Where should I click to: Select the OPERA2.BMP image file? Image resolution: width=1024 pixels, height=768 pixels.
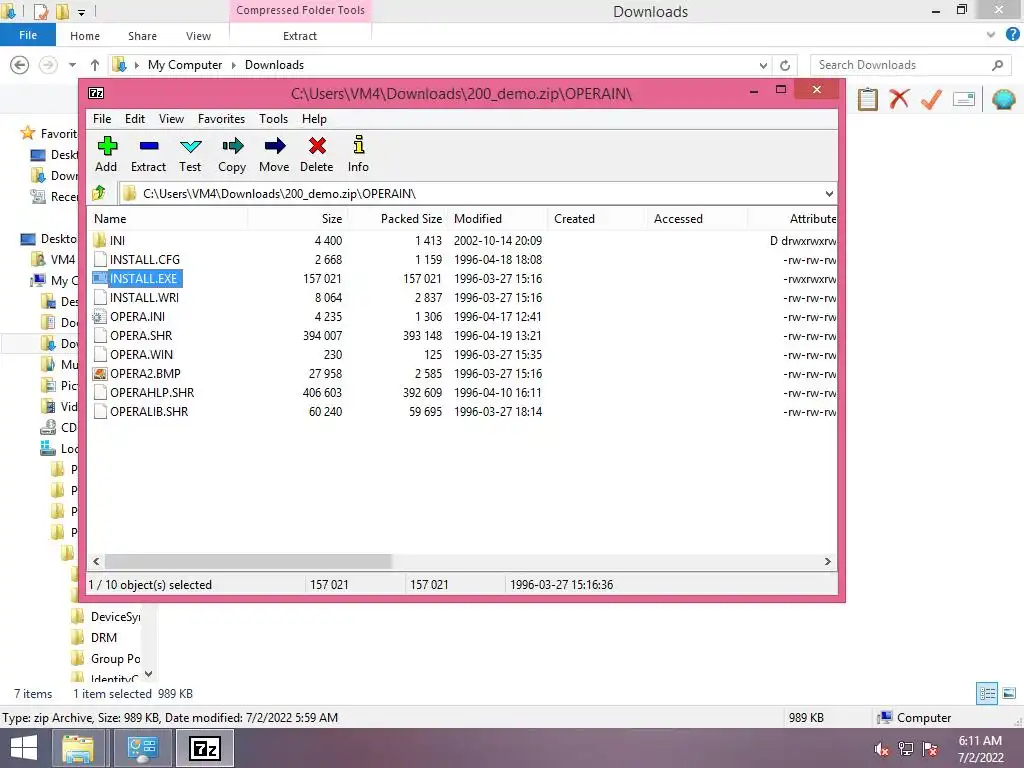tap(145, 374)
